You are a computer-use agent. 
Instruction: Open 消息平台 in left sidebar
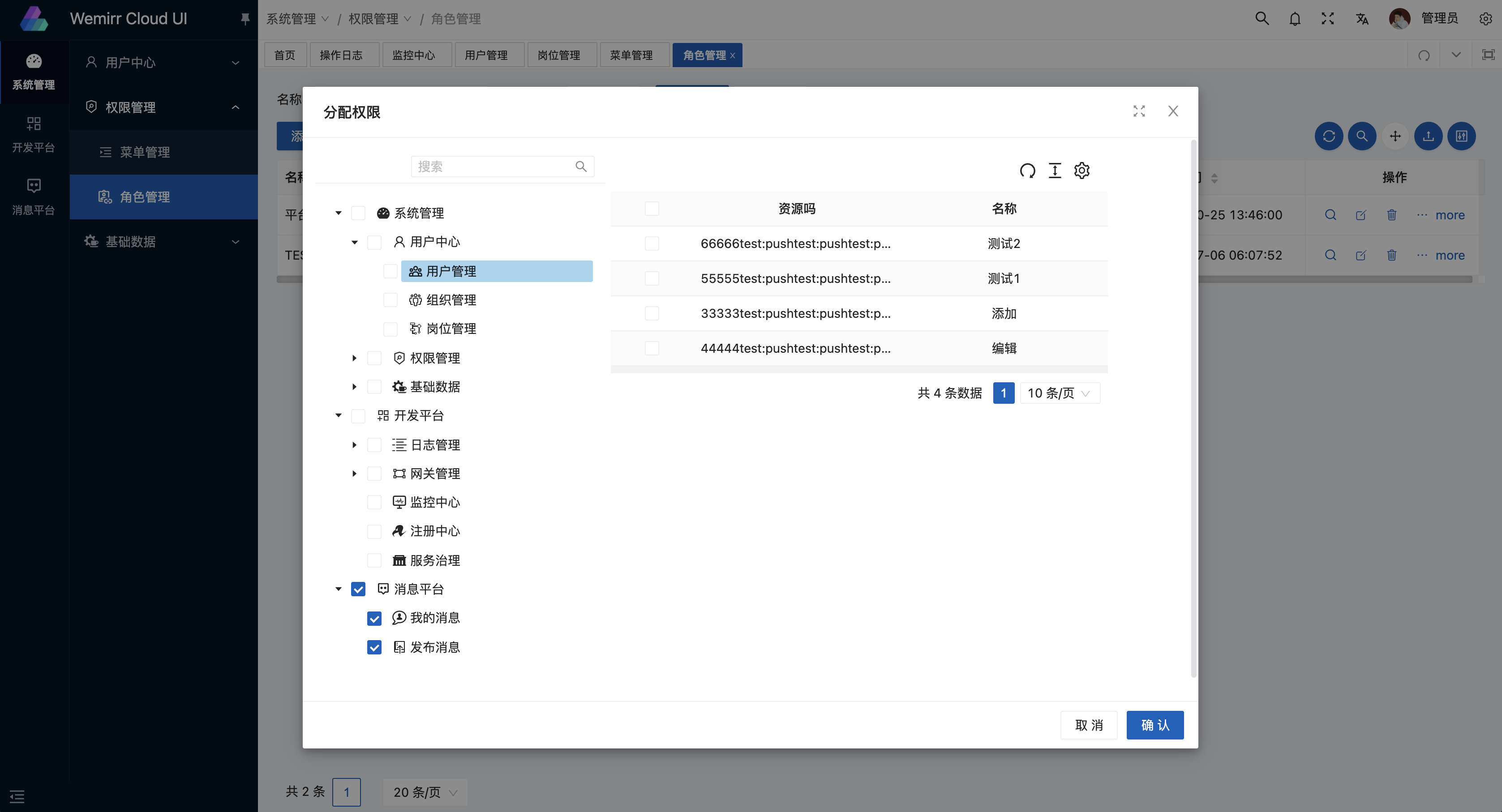coord(34,197)
